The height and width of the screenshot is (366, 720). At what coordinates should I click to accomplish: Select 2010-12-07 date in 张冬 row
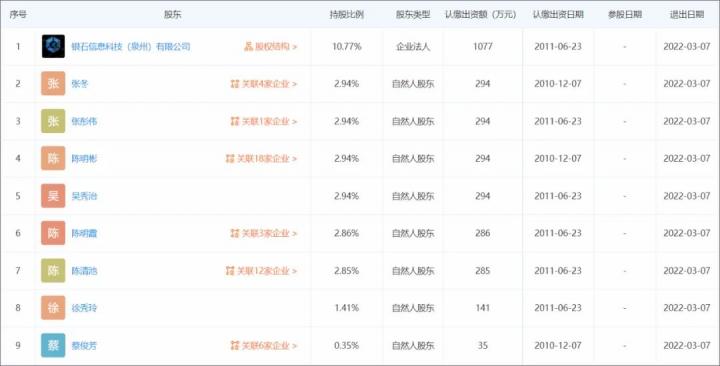tap(558, 84)
